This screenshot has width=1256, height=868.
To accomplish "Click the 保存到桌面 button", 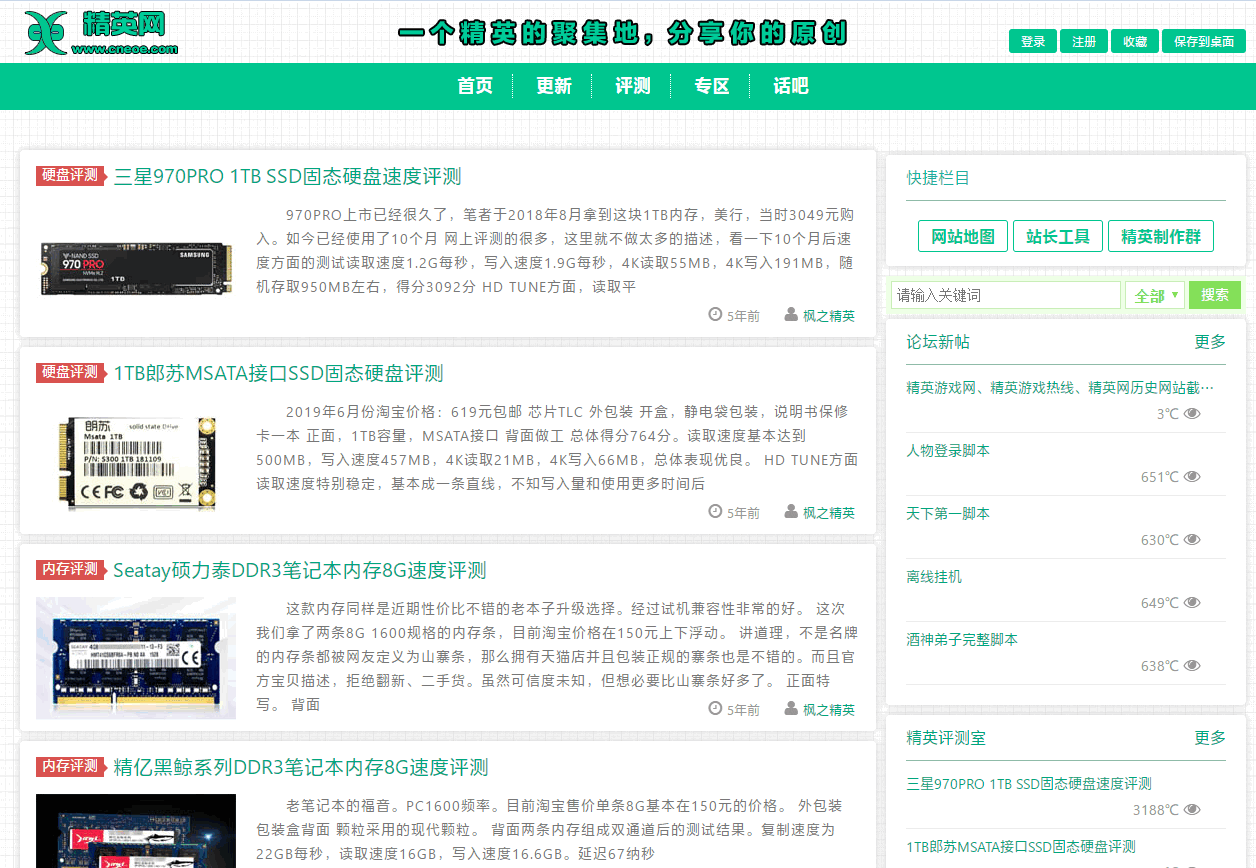I will tap(1203, 41).
